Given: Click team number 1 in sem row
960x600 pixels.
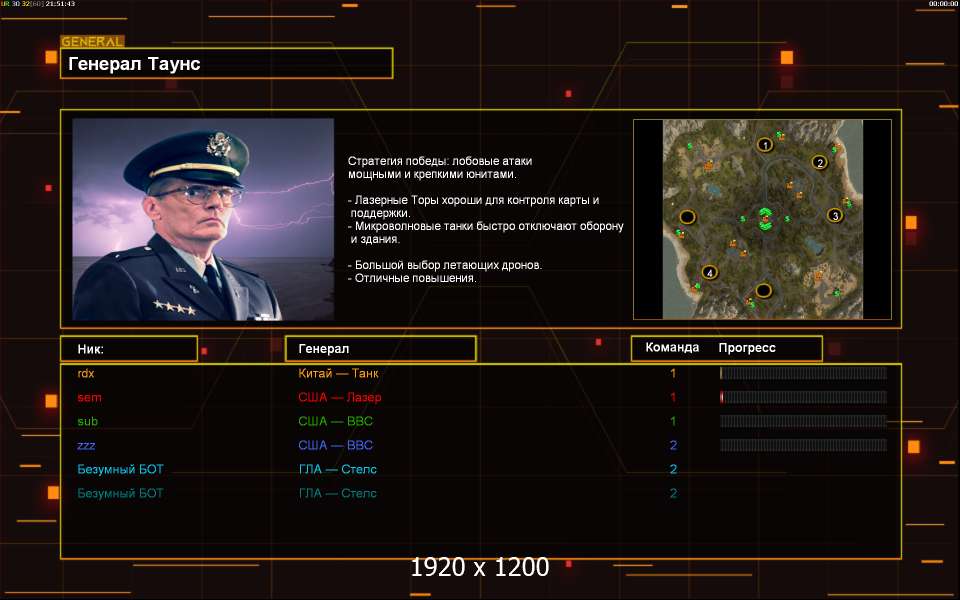Looking at the screenshot, I should pos(673,397).
